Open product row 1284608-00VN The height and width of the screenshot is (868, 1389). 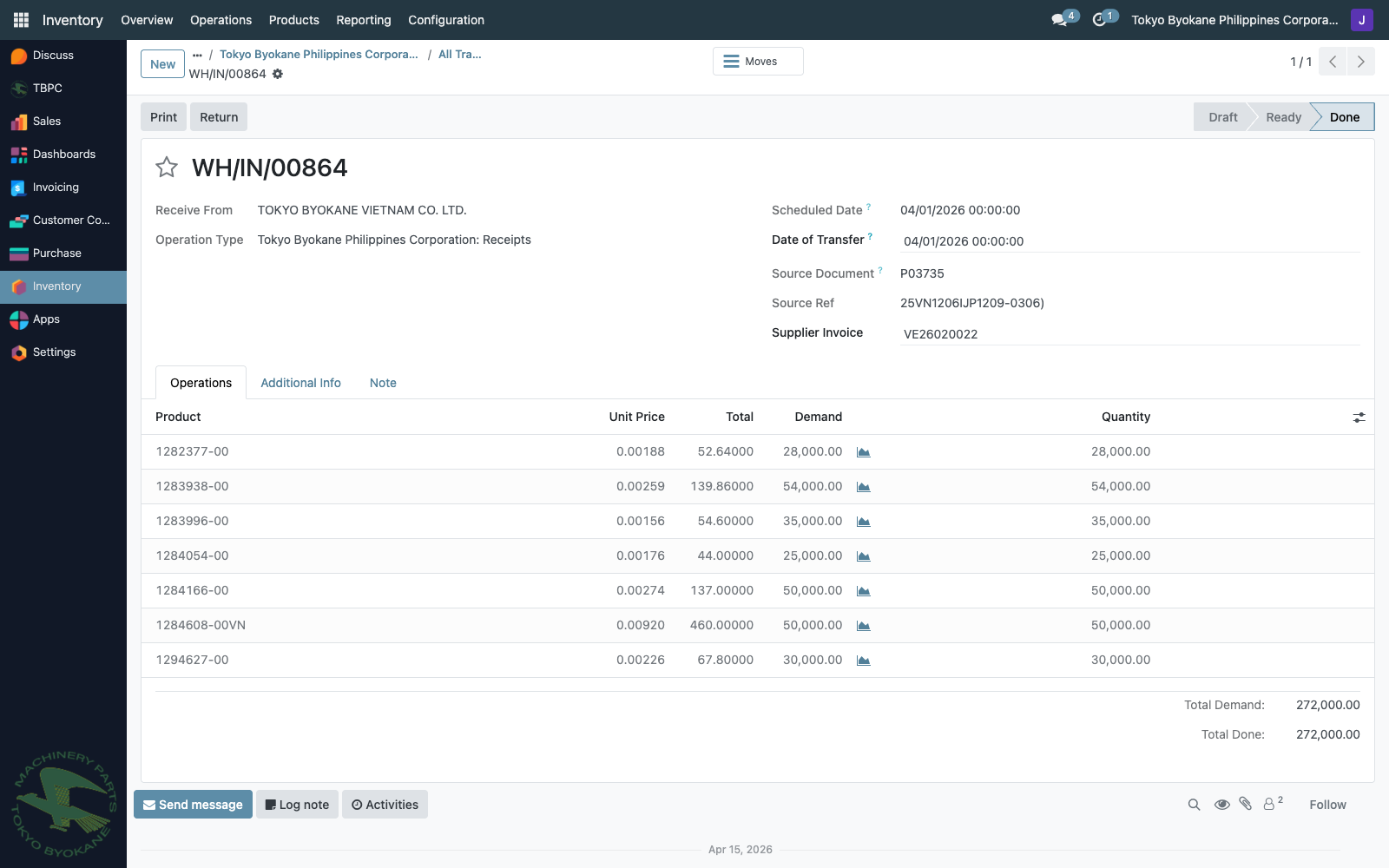[757, 626]
